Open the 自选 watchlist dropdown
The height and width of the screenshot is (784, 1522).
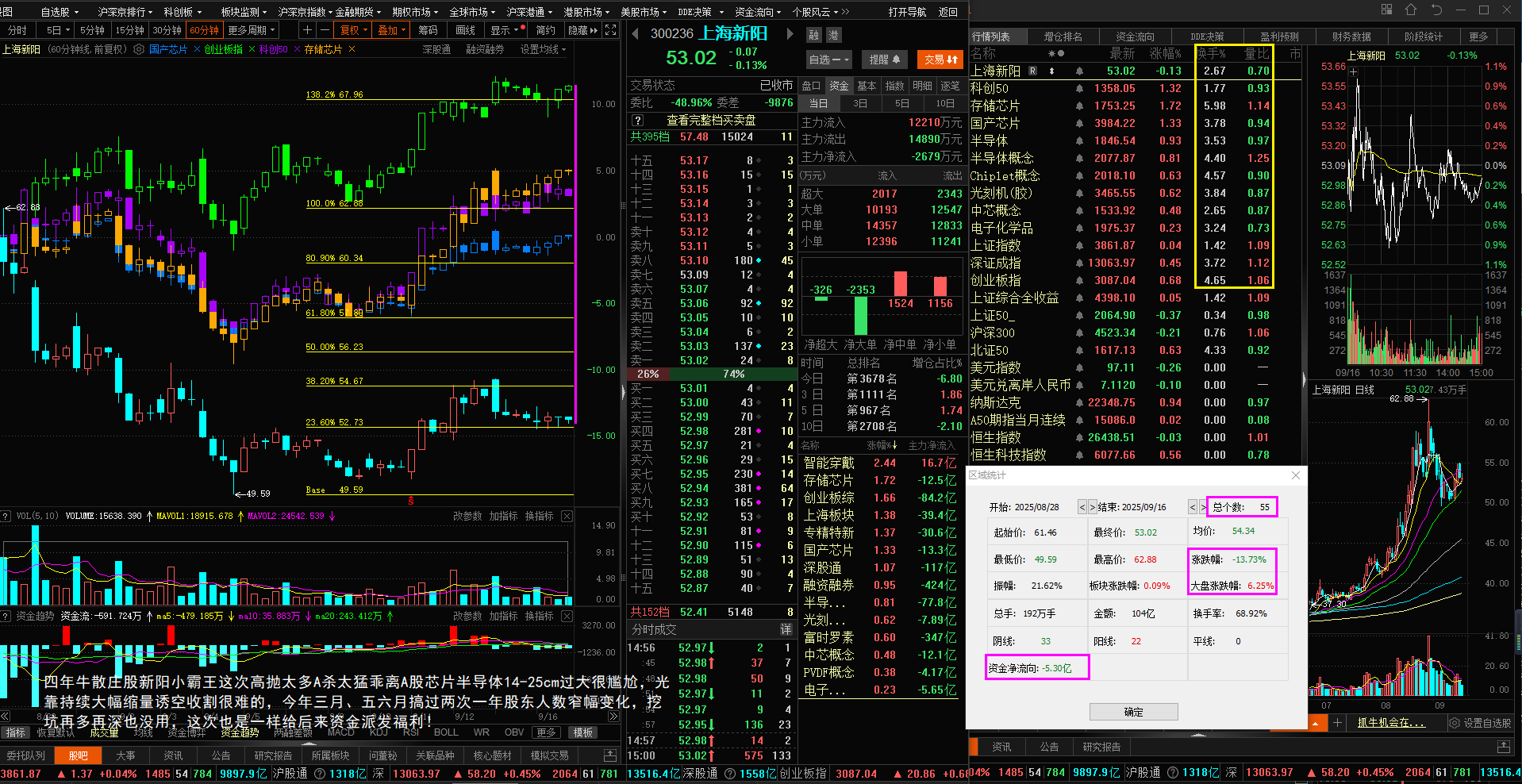(x=829, y=60)
